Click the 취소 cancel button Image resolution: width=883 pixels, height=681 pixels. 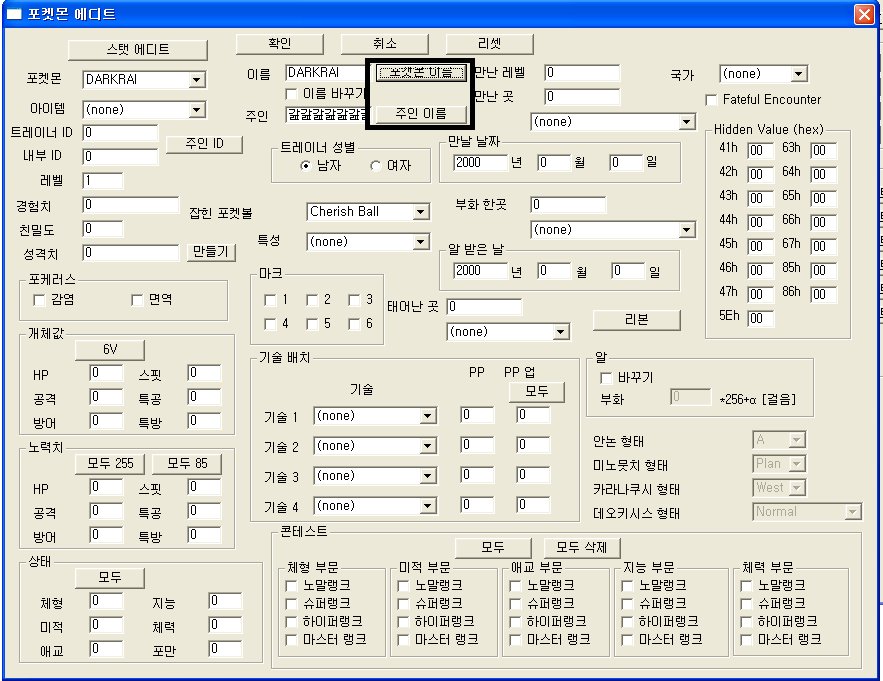click(384, 44)
